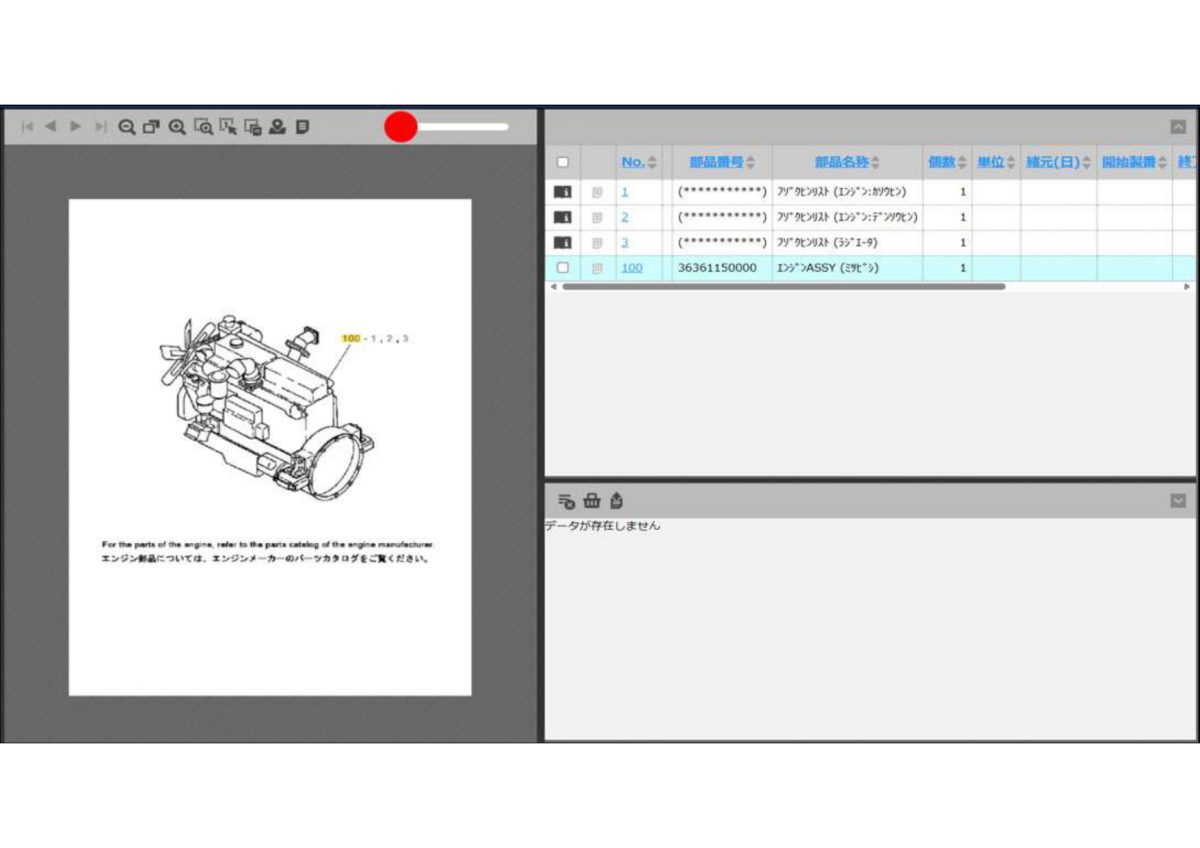Open part number link 2
Screen dimensions: 1200x848
pyautogui.click(x=625, y=217)
